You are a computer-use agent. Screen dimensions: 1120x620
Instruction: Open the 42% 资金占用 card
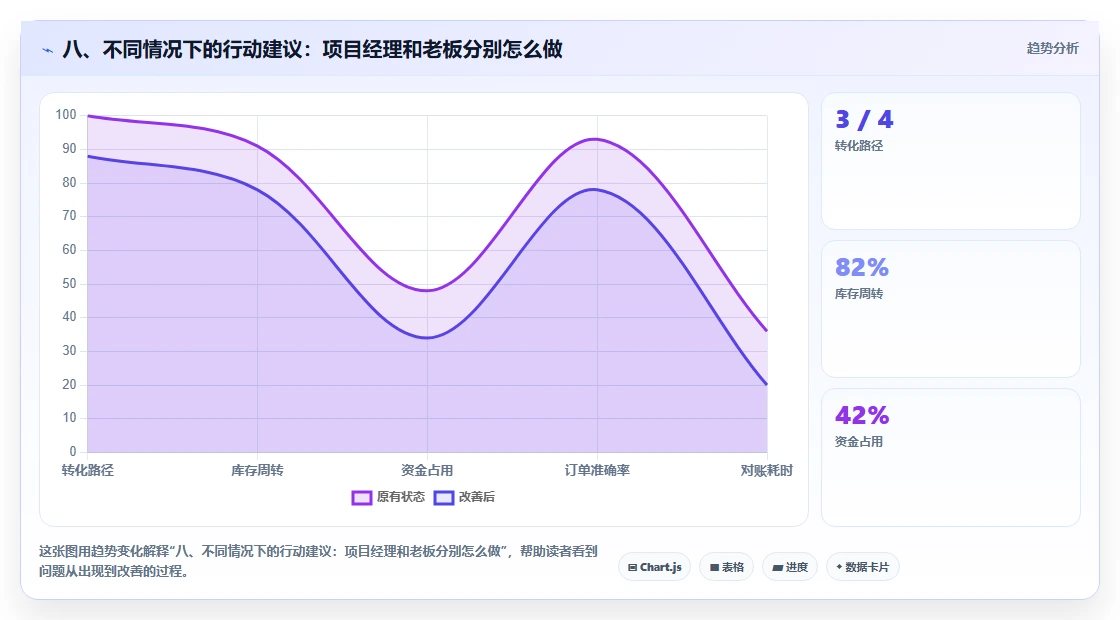(951, 457)
